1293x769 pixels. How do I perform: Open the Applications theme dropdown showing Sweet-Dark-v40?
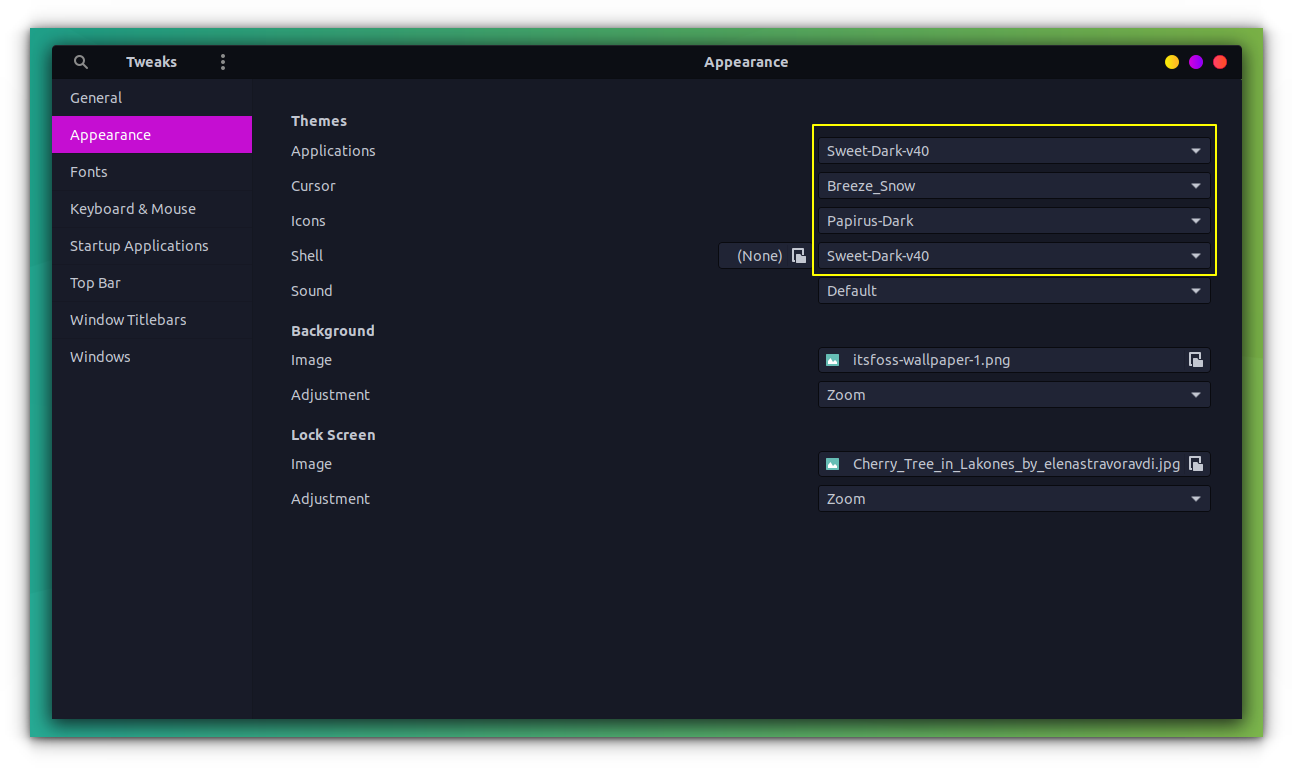coord(1013,150)
